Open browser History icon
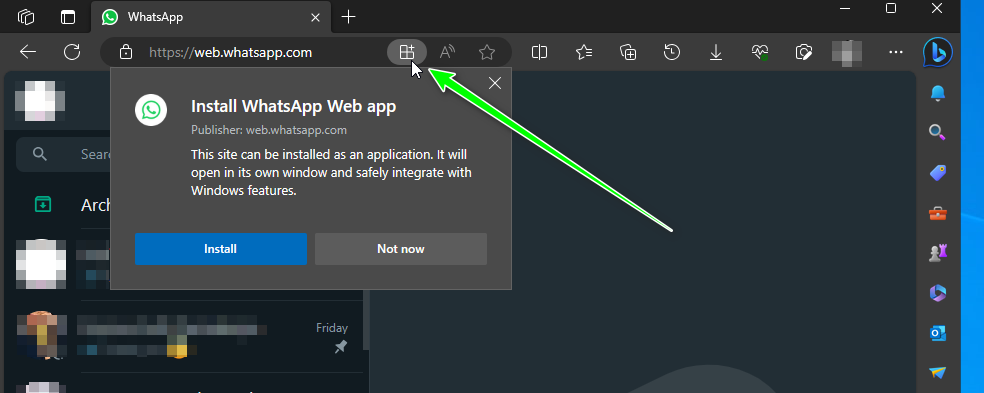Image resolution: width=984 pixels, height=393 pixels. pyautogui.click(x=671, y=52)
